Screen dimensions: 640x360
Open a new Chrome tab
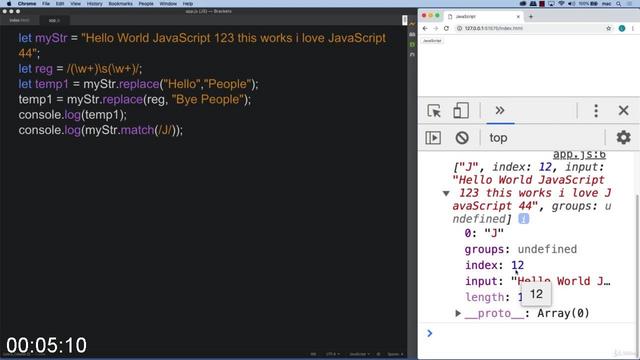531,17
